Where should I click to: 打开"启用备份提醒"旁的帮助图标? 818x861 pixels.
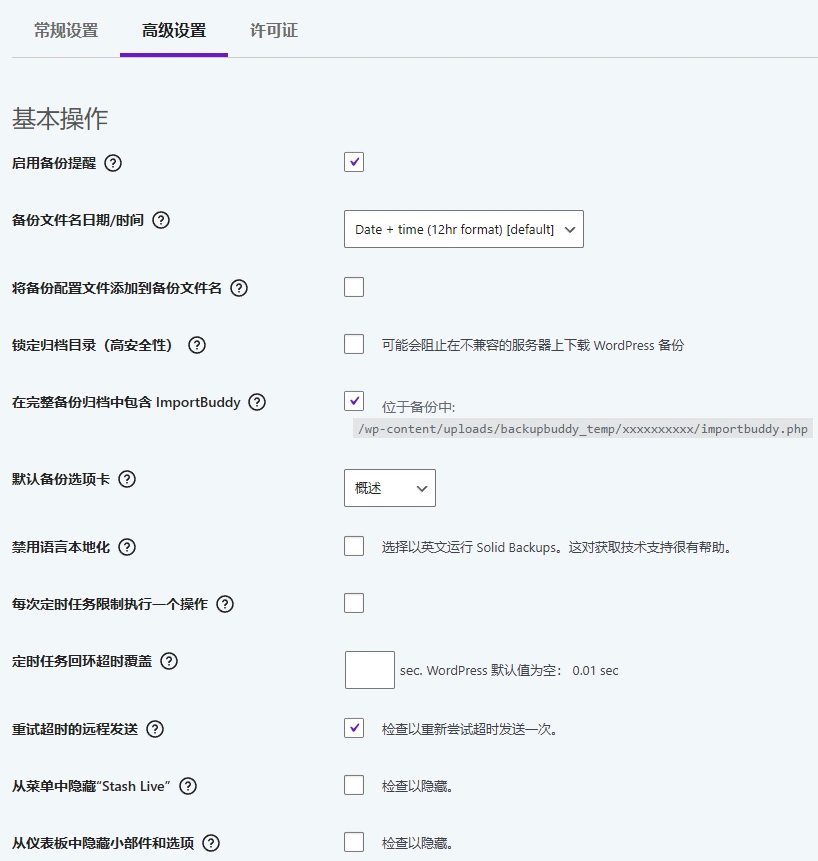pyautogui.click(x=111, y=163)
